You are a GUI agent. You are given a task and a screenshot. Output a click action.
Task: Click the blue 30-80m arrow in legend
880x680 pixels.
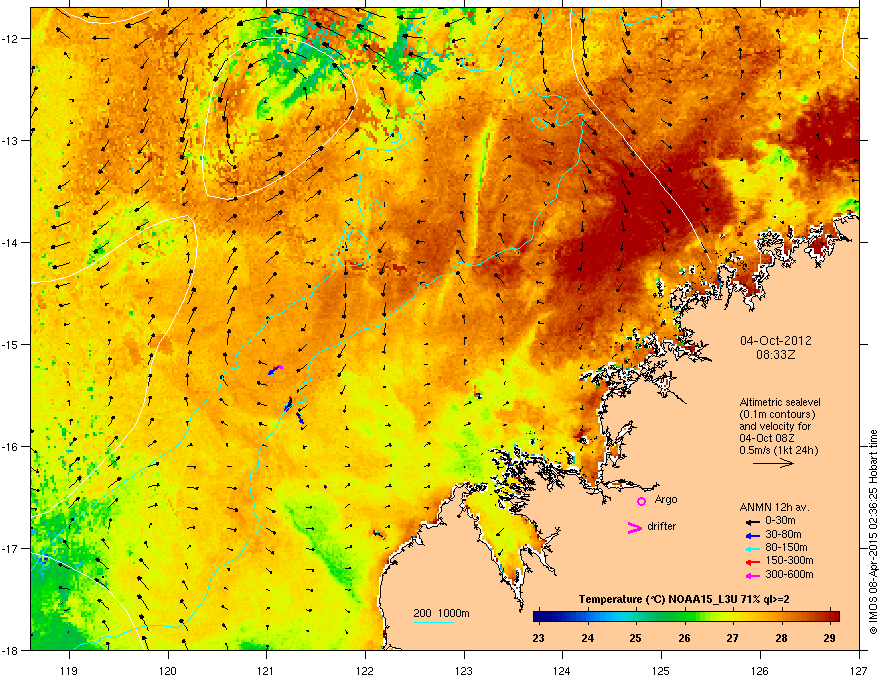tap(753, 535)
